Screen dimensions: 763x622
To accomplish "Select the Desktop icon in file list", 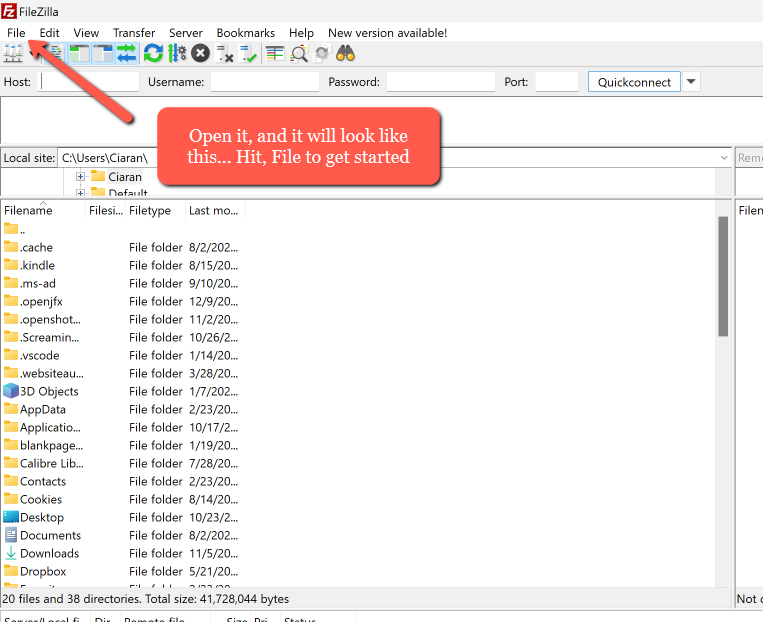I will [11, 517].
